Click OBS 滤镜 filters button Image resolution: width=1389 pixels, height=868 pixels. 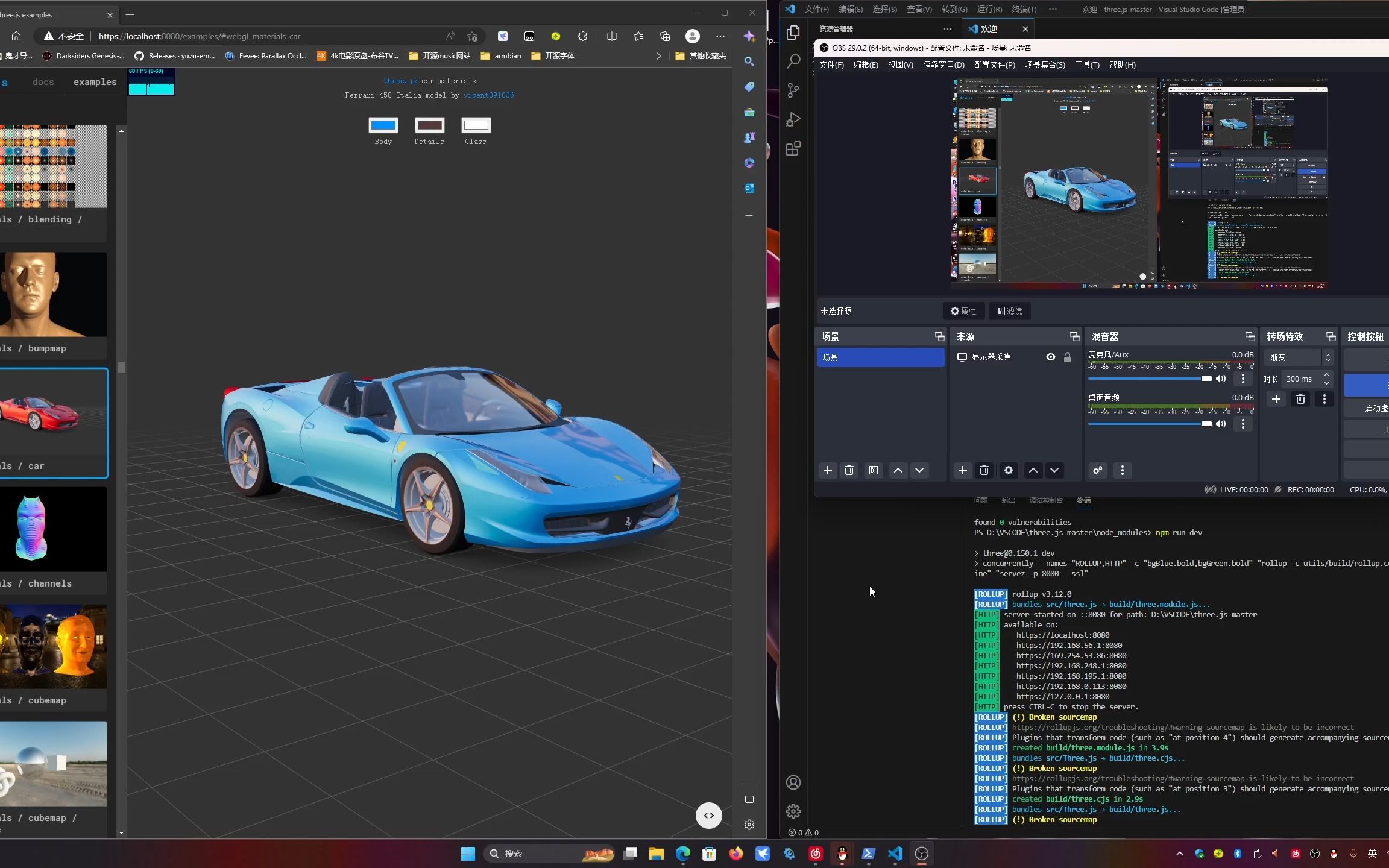coord(1009,311)
